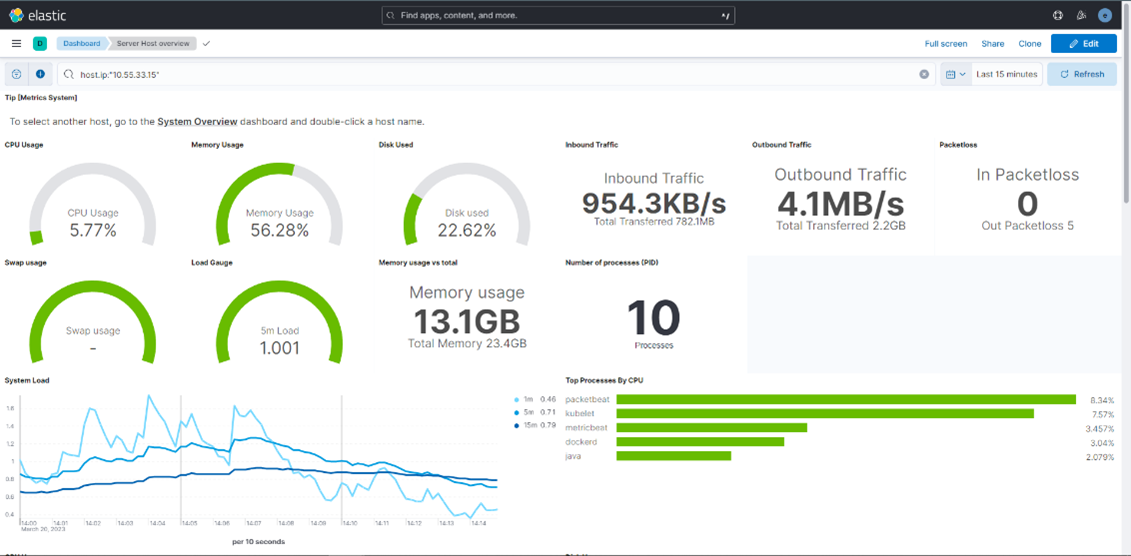This screenshot has width=1131, height=556.
Task: Toggle the 15m series in System Load legend
Action: 528,425
